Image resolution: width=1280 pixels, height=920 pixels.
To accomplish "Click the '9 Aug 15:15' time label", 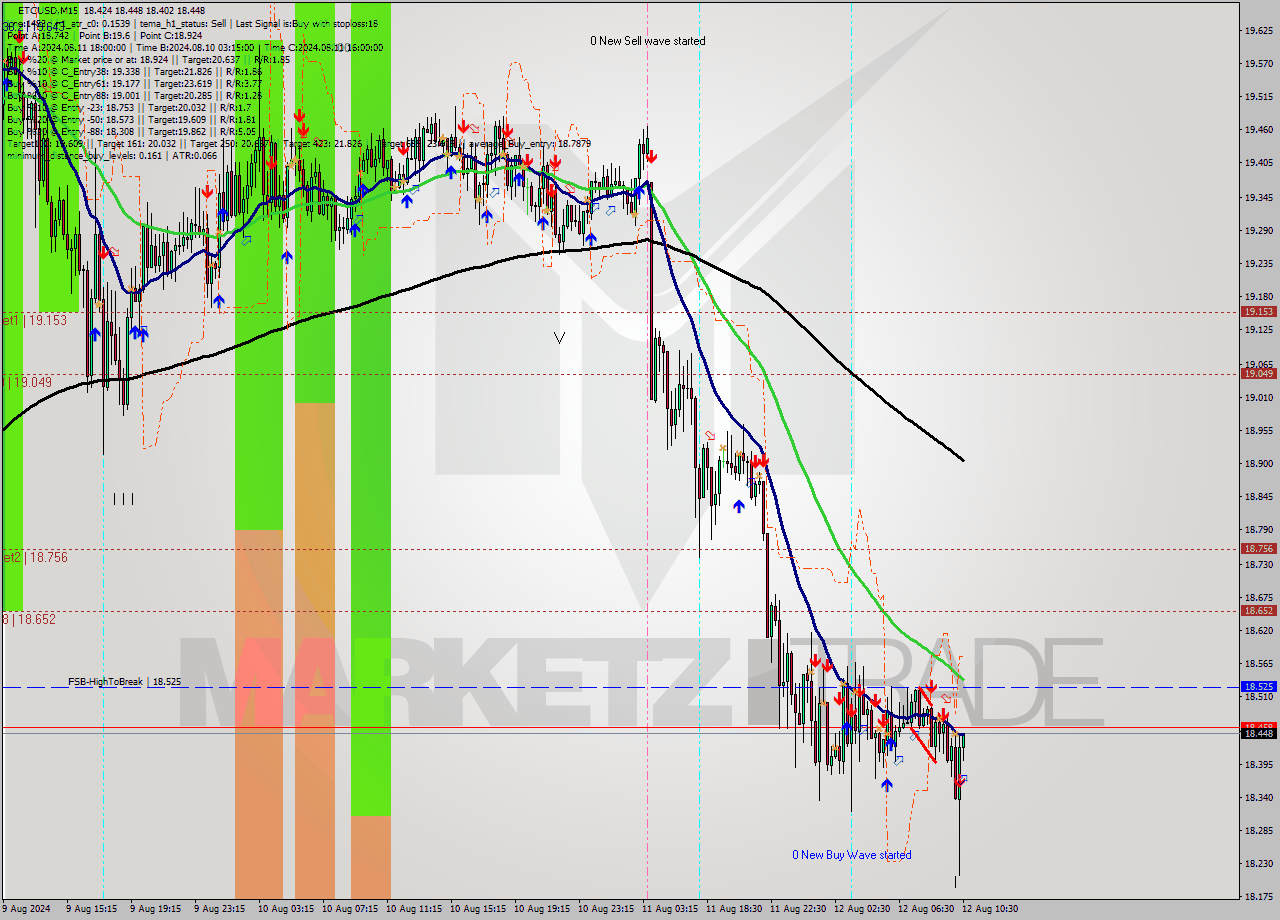I will tap(91, 909).
